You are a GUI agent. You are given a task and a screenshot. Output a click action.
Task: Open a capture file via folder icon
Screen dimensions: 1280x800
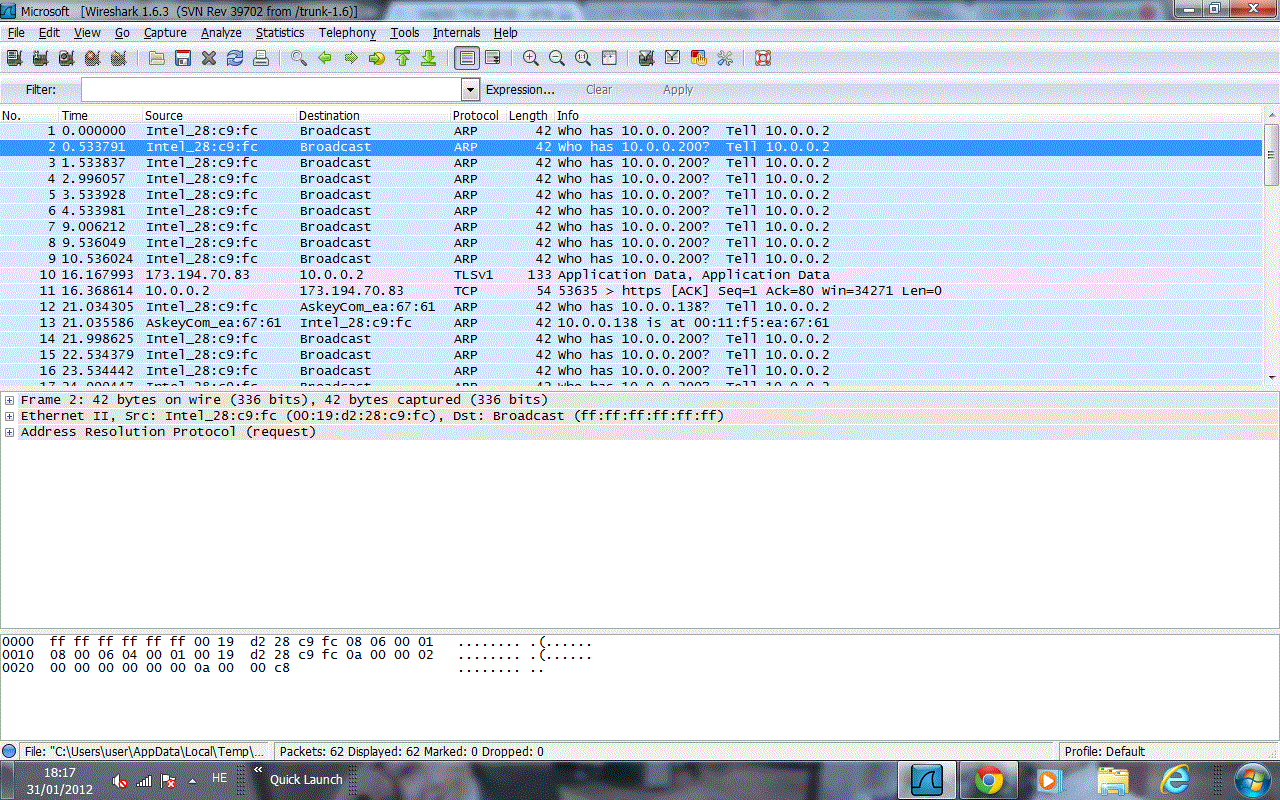[157, 58]
